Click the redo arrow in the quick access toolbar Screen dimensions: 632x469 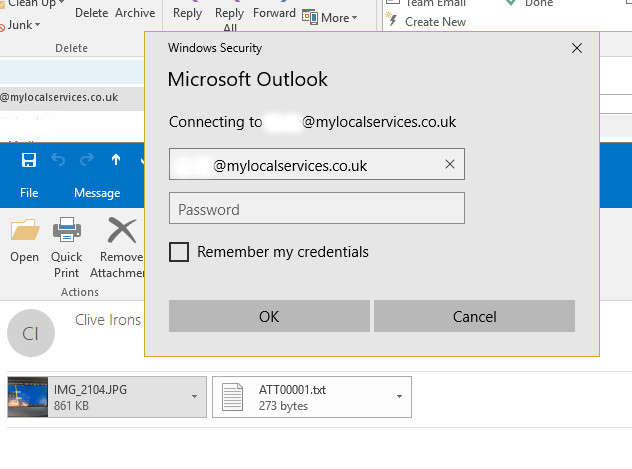click(x=87, y=160)
